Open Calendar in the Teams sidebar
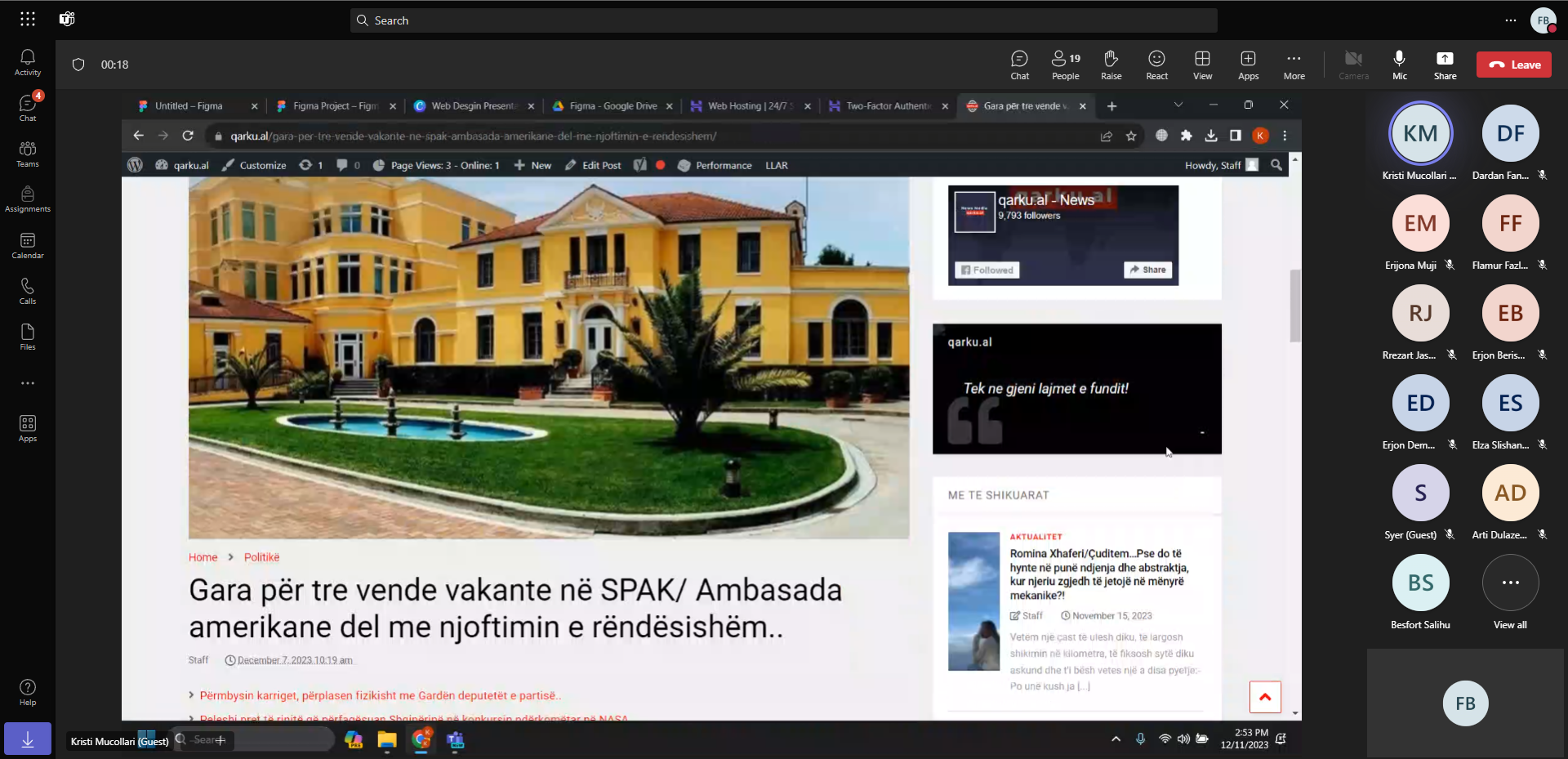The width and height of the screenshot is (1568, 759). (28, 245)
